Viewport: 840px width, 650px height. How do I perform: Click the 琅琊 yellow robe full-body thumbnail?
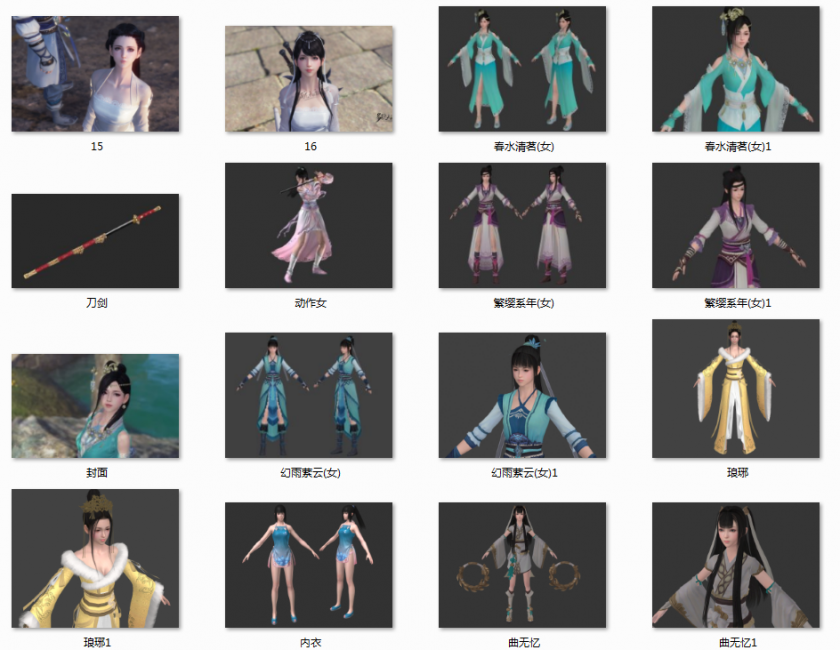(x=736, y=388)
